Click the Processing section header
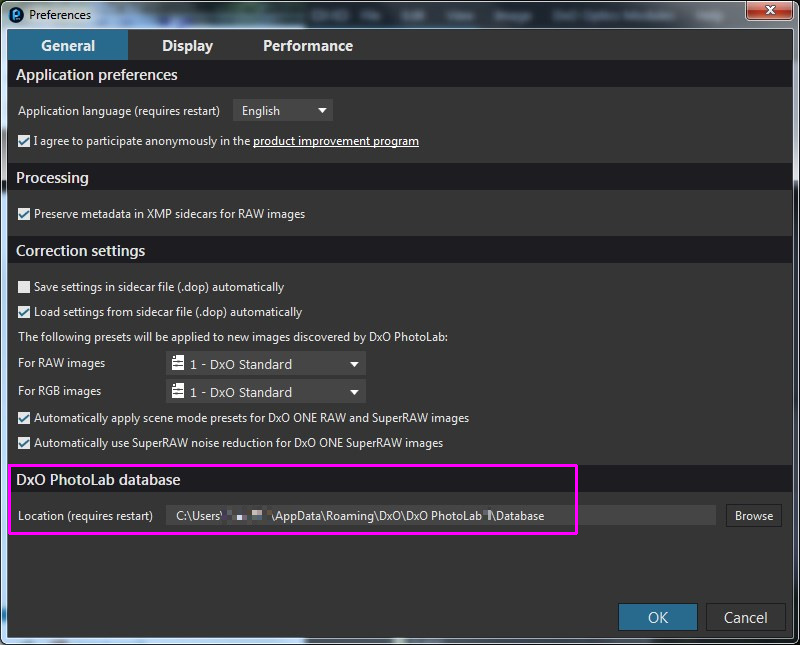The width and height of the screenshot is (800, 645). point(52,178)
